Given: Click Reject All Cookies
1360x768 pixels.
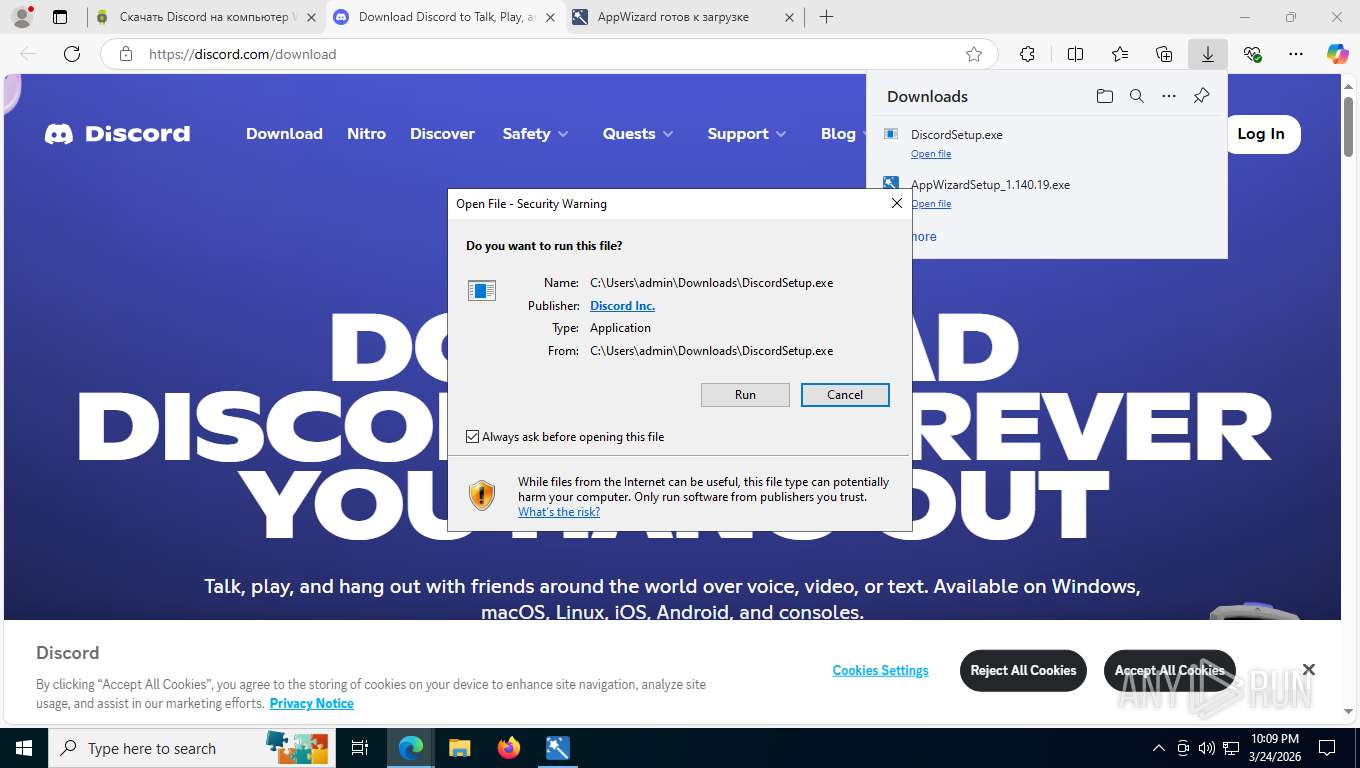Looking at the screenshot, I should (1023, 671).
